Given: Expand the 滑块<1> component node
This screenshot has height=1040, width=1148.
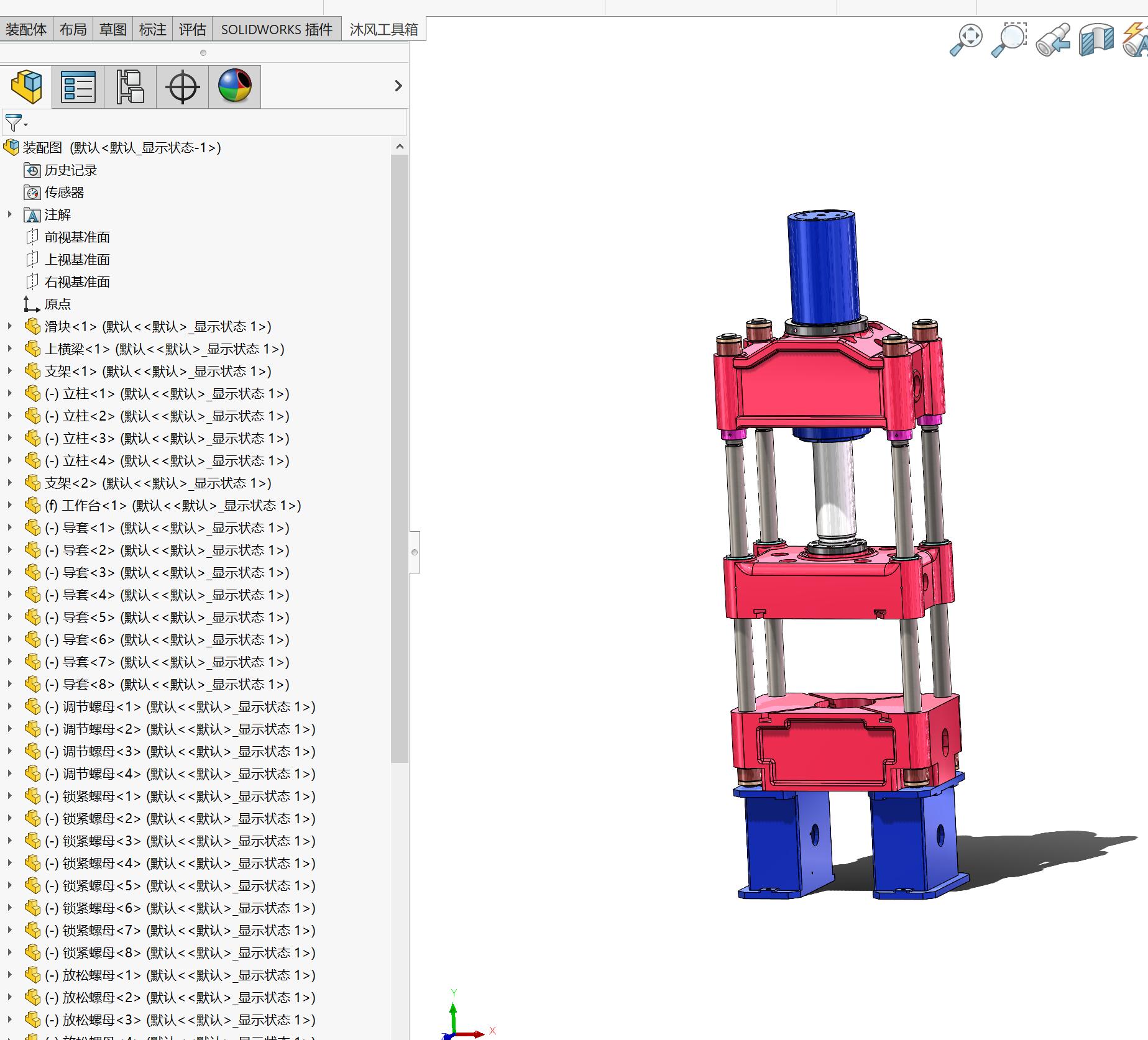Looking at the screenshot, I should coord(9,326).
